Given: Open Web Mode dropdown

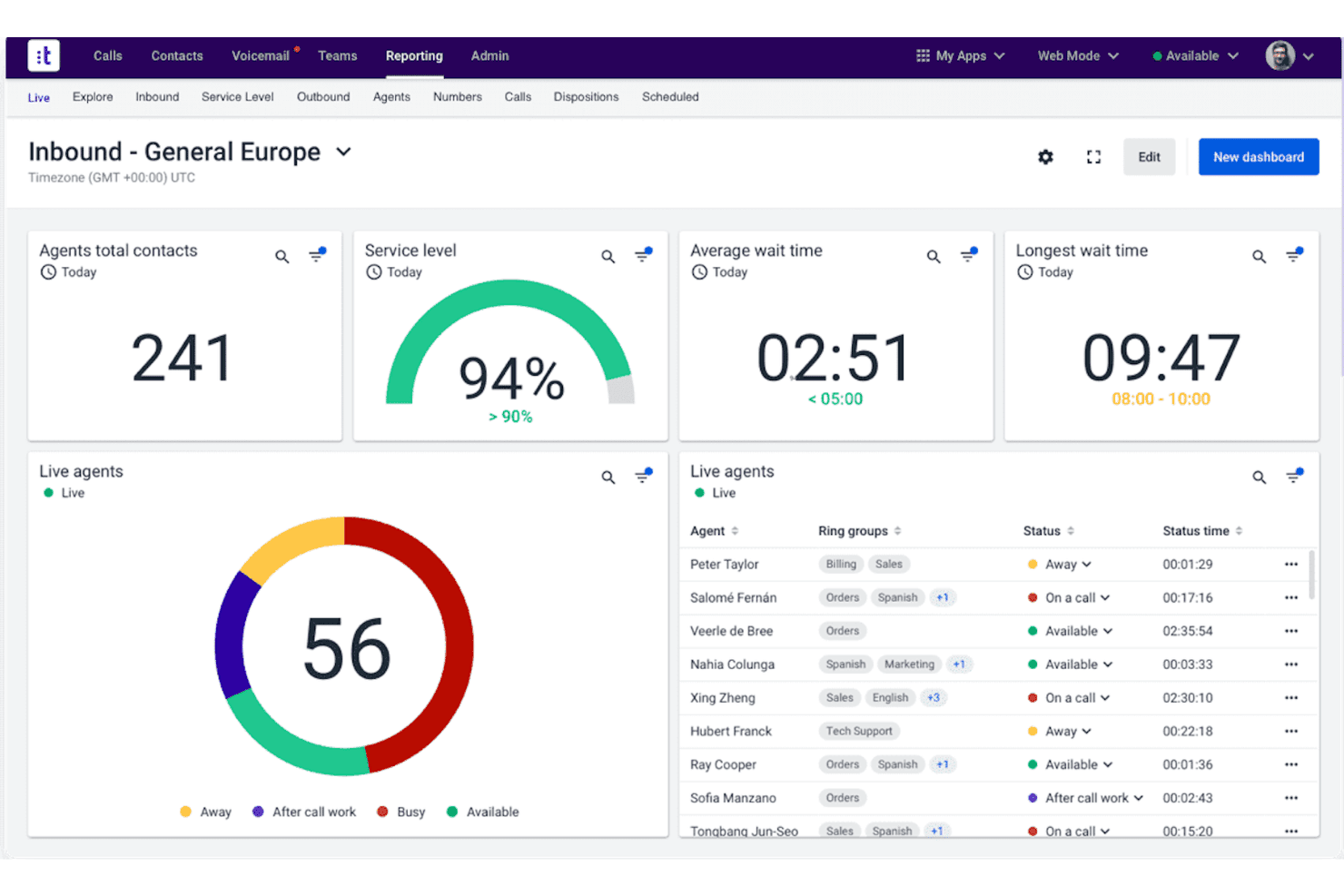Looking at the screenshot, I should (1078, 55).
